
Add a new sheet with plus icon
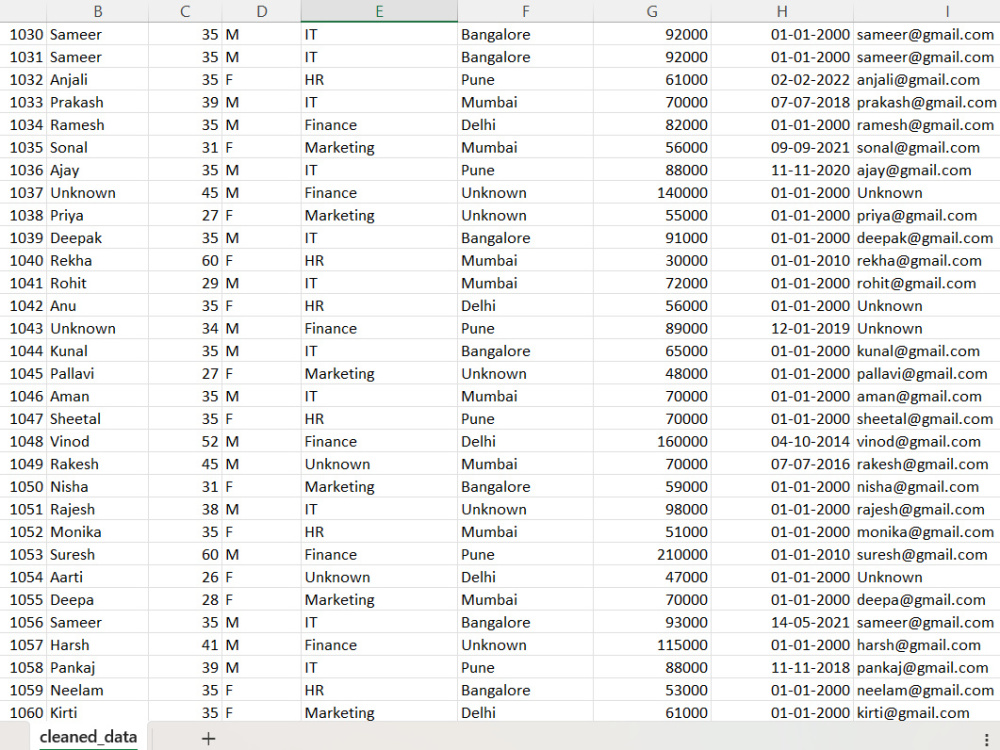pos(208,739)
